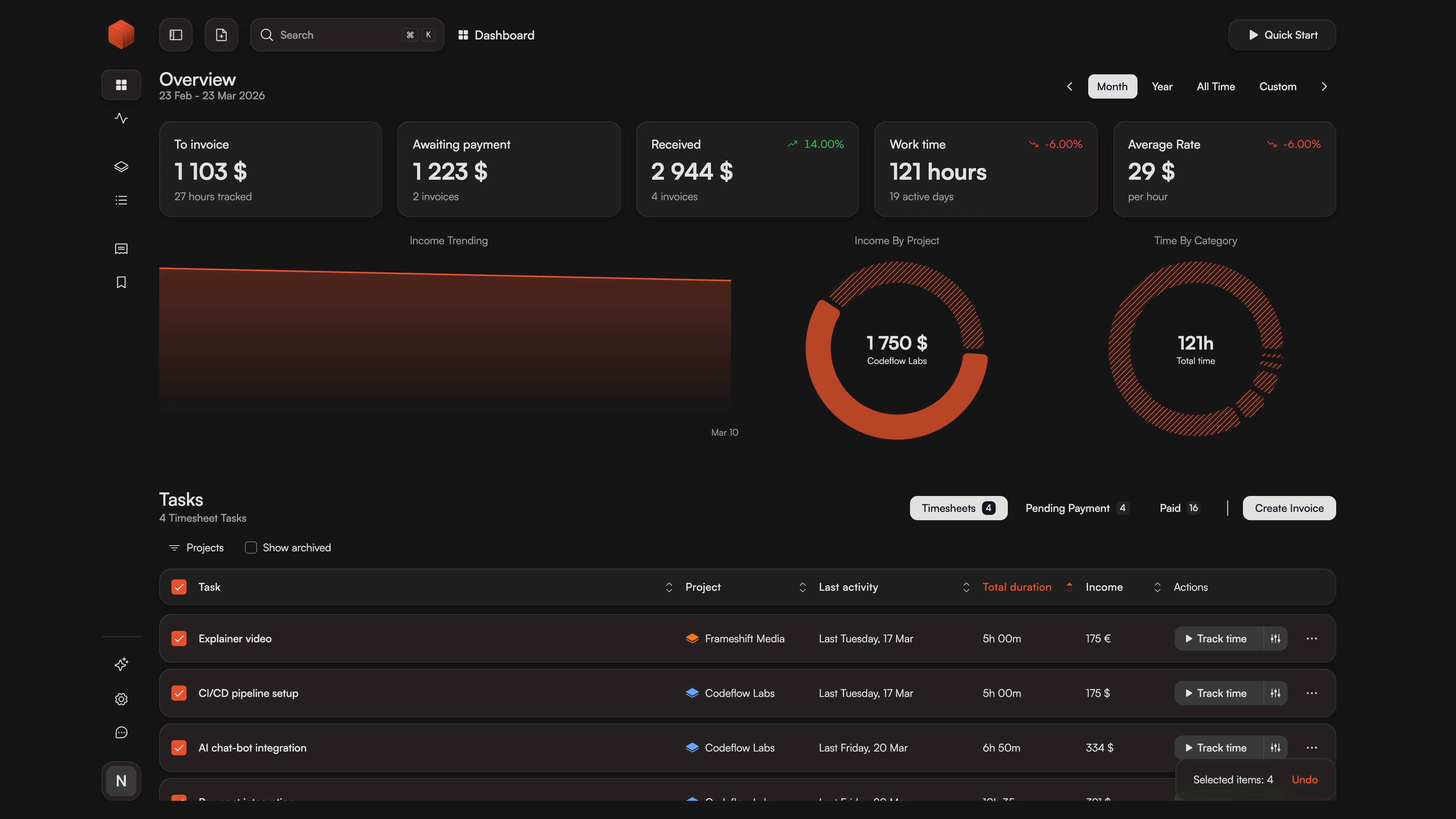The width and height of the screenshot is (1456, 819).
Task: Uncheck the Explainer video task checkbox
Action: (179, 639)
